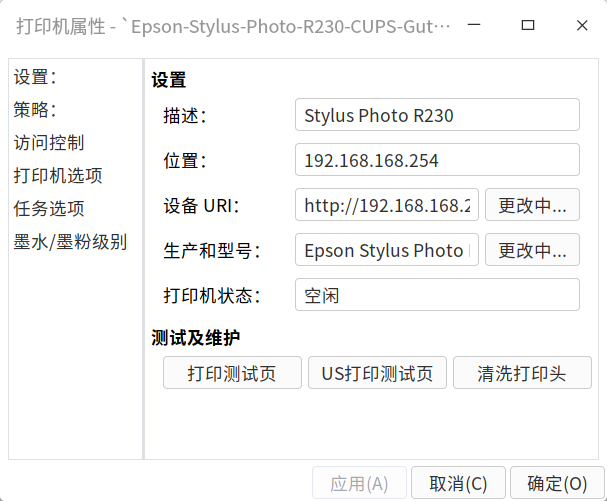This screenshot has height=501, width=607.
Task: Click the 设备 URI: label
Action: tap(202, 206)
